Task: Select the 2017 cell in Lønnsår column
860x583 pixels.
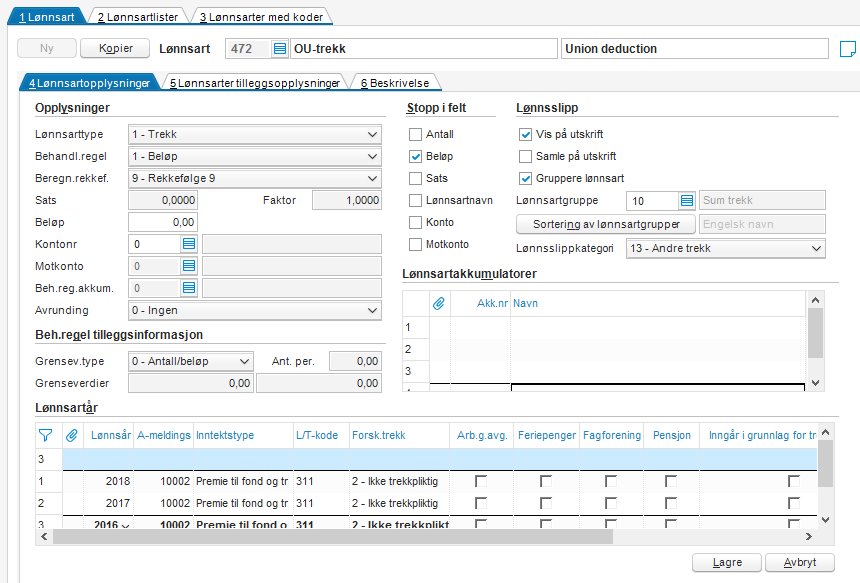Action: tap(109, 503)
